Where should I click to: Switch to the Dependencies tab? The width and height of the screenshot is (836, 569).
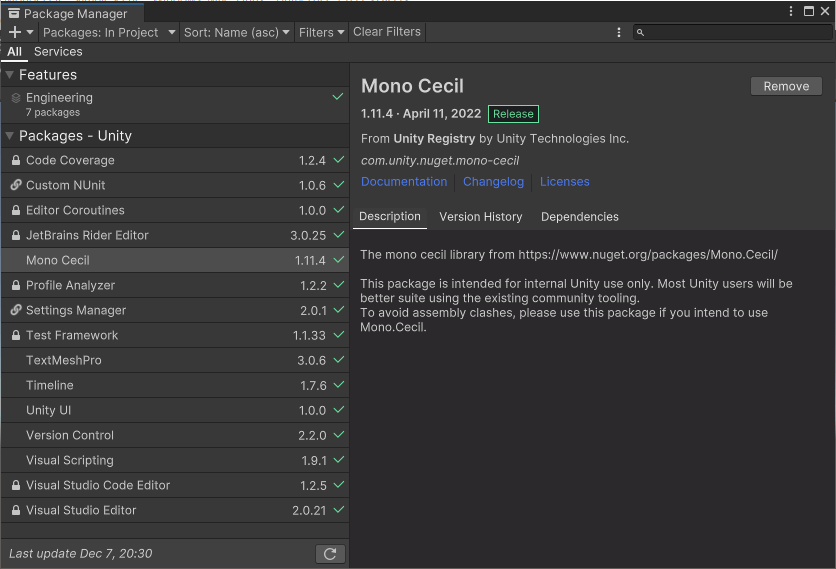point(580,217)
